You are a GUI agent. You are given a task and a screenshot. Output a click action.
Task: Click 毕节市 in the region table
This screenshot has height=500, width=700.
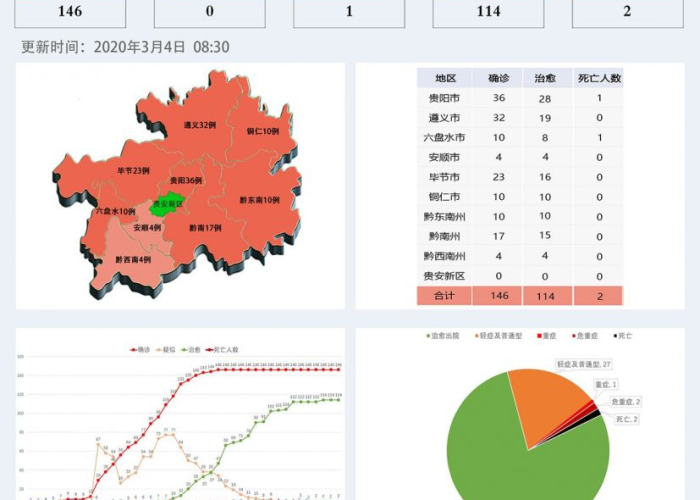tap(444, 177)
